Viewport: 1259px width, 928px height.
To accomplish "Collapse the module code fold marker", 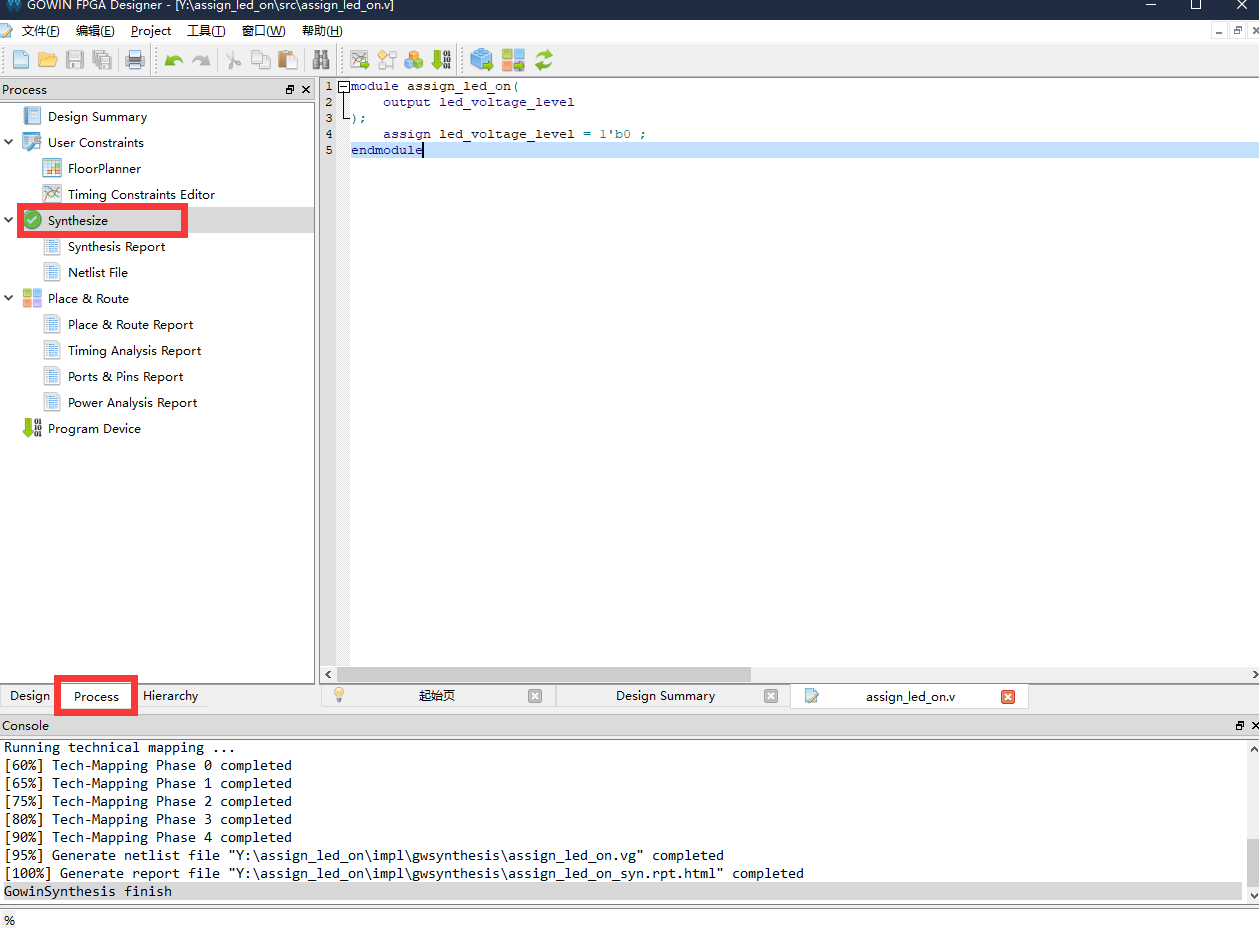I will click(344, 86).
